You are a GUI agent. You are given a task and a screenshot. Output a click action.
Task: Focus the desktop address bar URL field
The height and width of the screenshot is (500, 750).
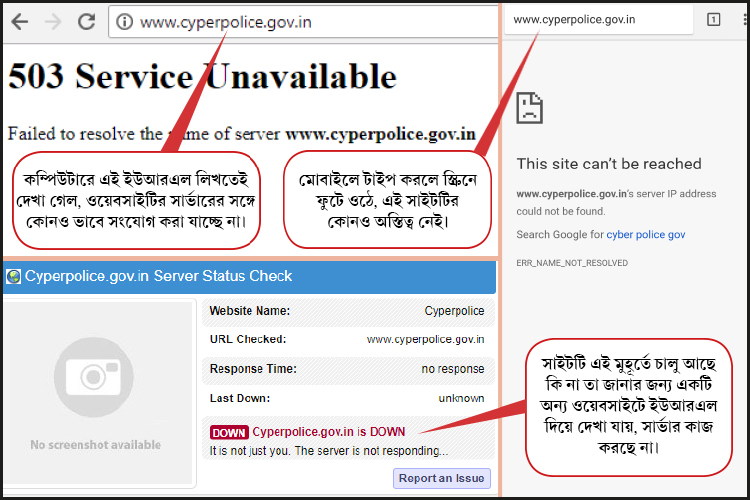pyautogui.click(x=300, y=21)
